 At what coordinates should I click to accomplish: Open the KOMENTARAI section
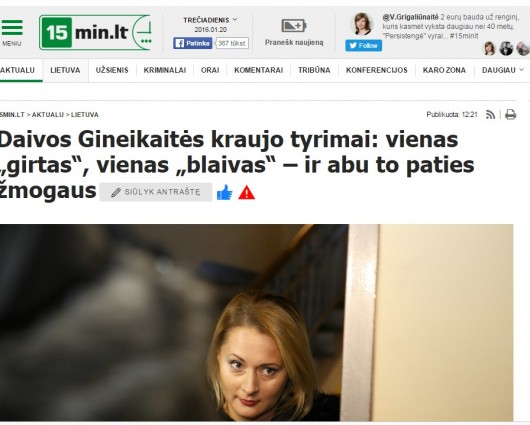pos(259,70)
